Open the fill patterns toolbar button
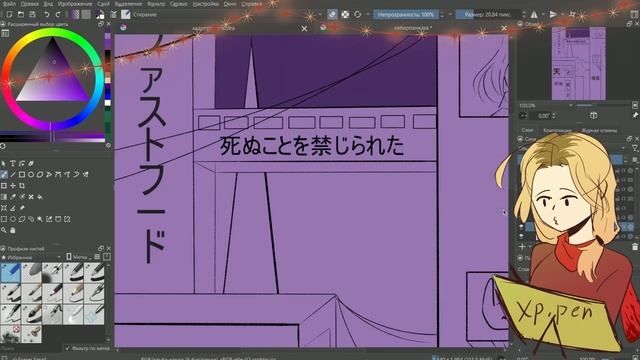Viewport: 640px width, 360px height. coord(86,14)
